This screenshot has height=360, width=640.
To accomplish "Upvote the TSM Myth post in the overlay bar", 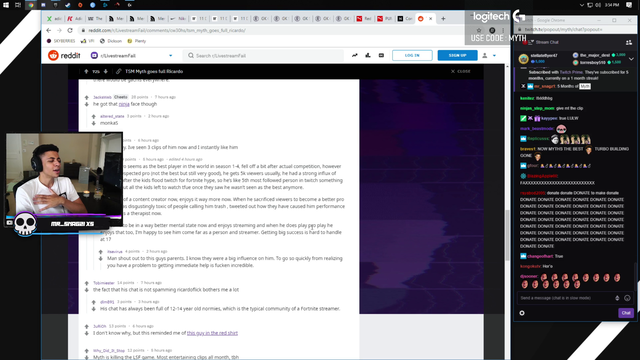I will pyautogui.click(x=86, y=71).
